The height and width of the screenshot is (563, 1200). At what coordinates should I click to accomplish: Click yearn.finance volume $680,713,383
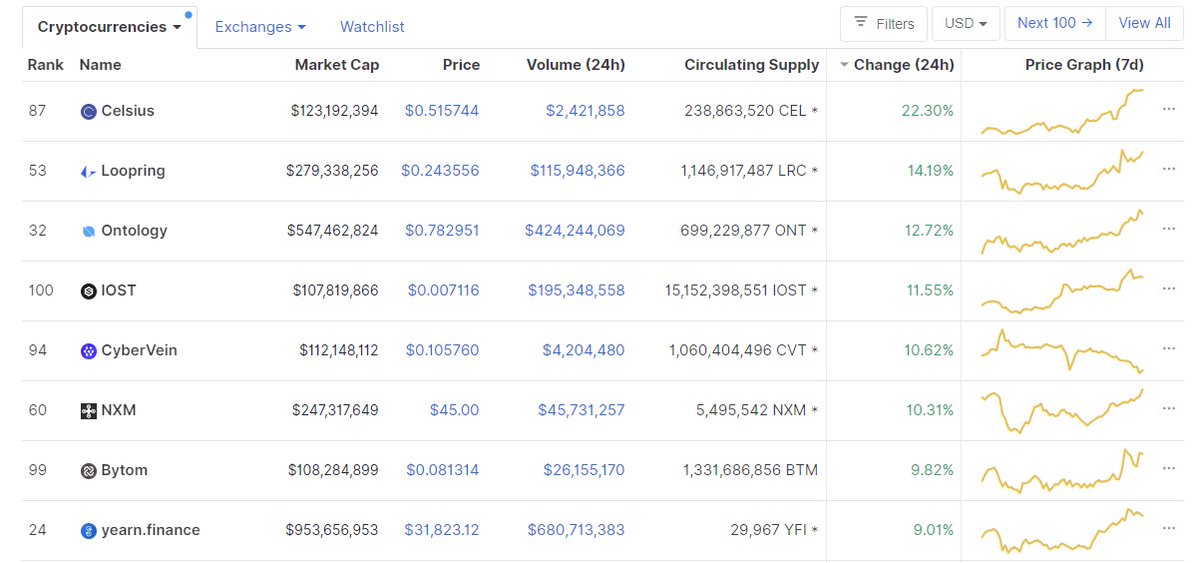(x=576, y=531)
